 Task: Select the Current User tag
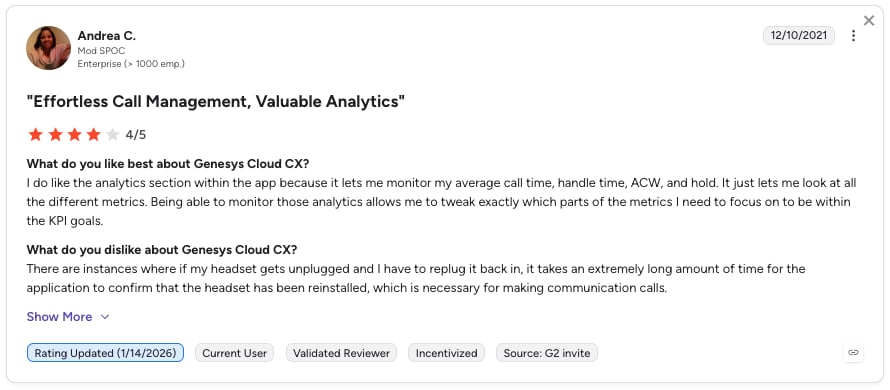(234, 353)
